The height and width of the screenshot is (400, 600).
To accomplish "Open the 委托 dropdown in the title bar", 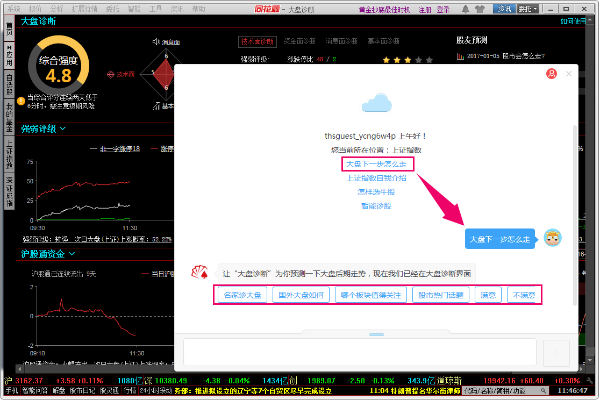I will pyautogui.click(x=528, y=9).
